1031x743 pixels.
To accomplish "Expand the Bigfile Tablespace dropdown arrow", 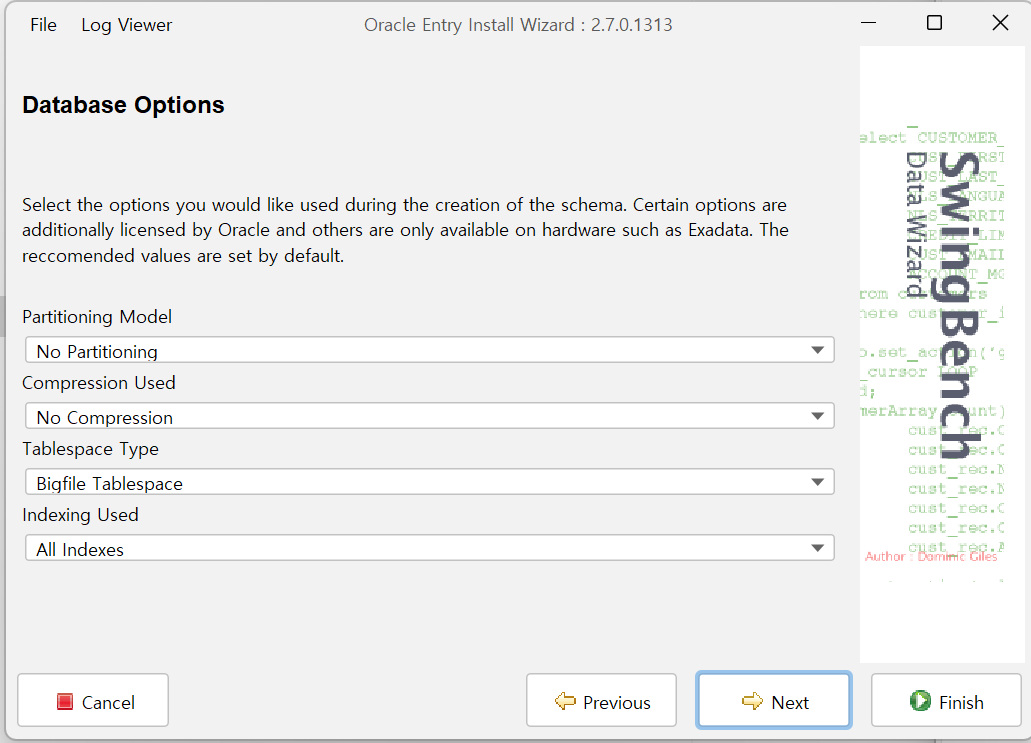I will click(817, 482).
